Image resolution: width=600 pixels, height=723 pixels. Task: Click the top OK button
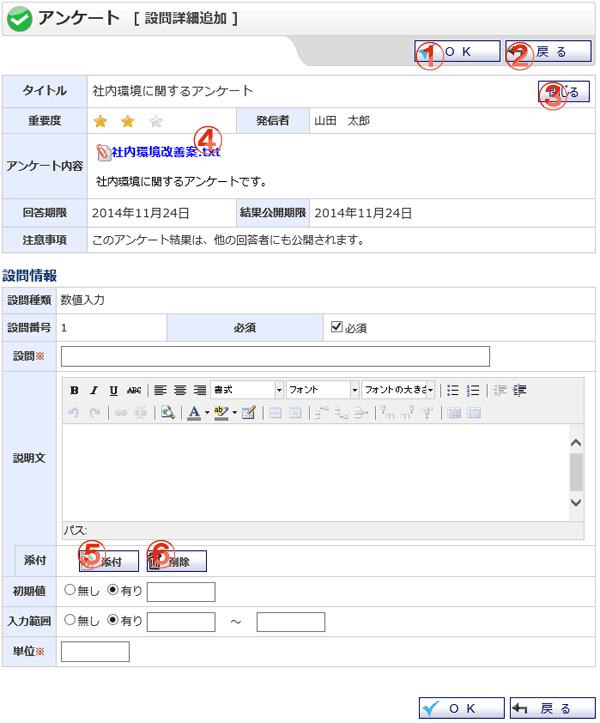click(x=457, y=51)
